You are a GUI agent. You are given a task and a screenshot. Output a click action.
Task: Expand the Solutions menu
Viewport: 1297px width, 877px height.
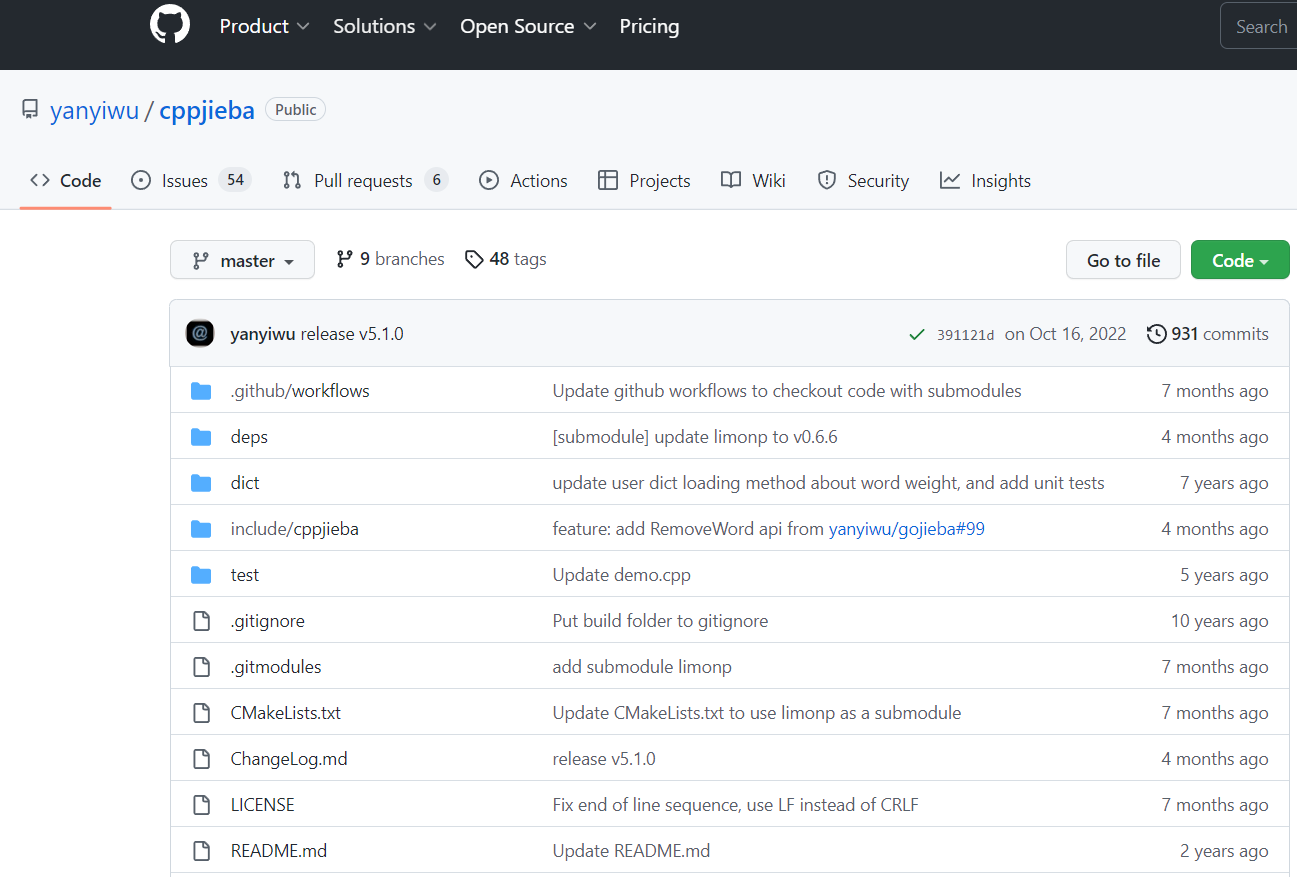385,26
